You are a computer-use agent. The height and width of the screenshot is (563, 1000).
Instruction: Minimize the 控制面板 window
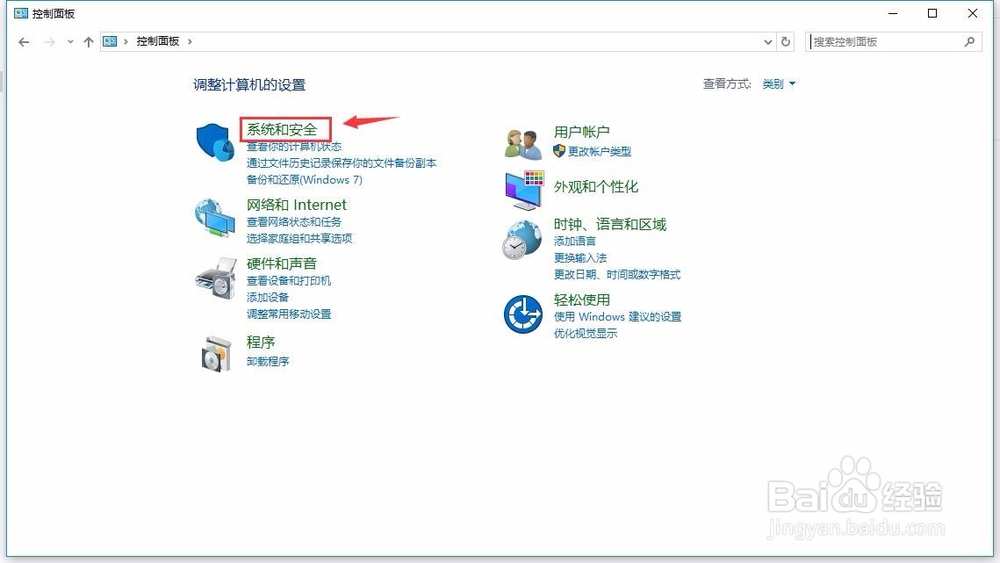pos(893,13)
